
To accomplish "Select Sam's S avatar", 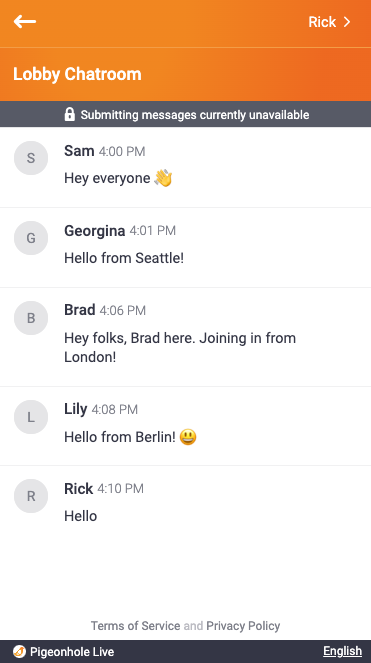I will pyautogui.click(x=31, y=158).
